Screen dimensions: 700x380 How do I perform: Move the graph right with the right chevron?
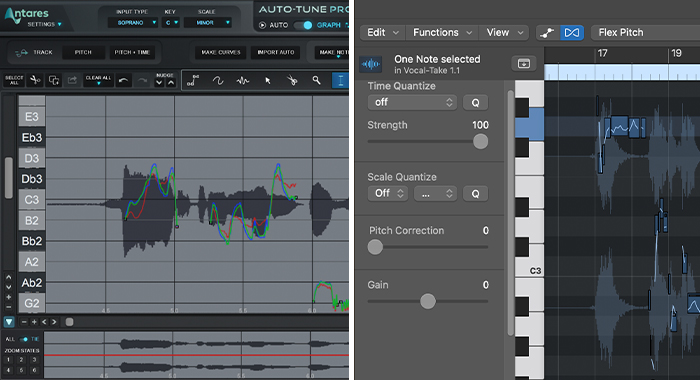pos(54,322)
